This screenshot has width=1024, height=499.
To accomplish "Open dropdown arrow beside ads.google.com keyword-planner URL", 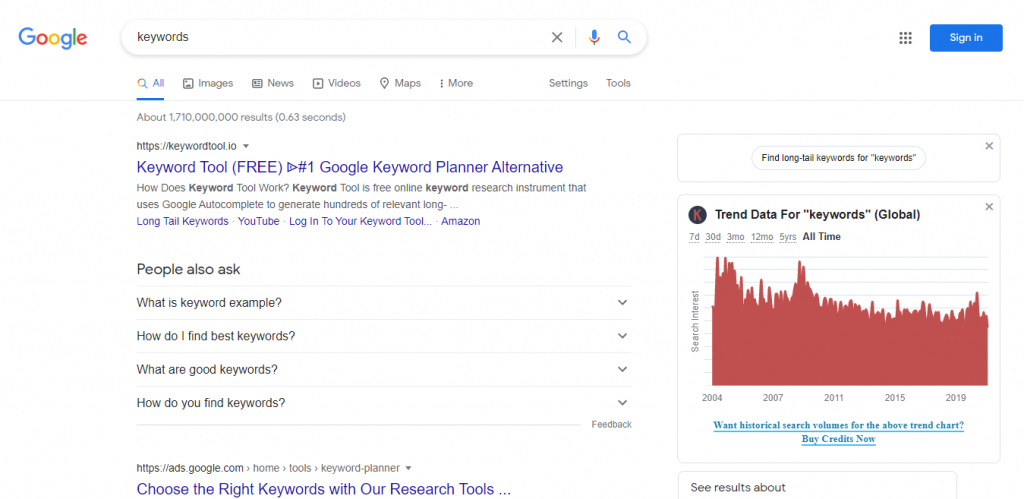I will click(x=408, y=468).
